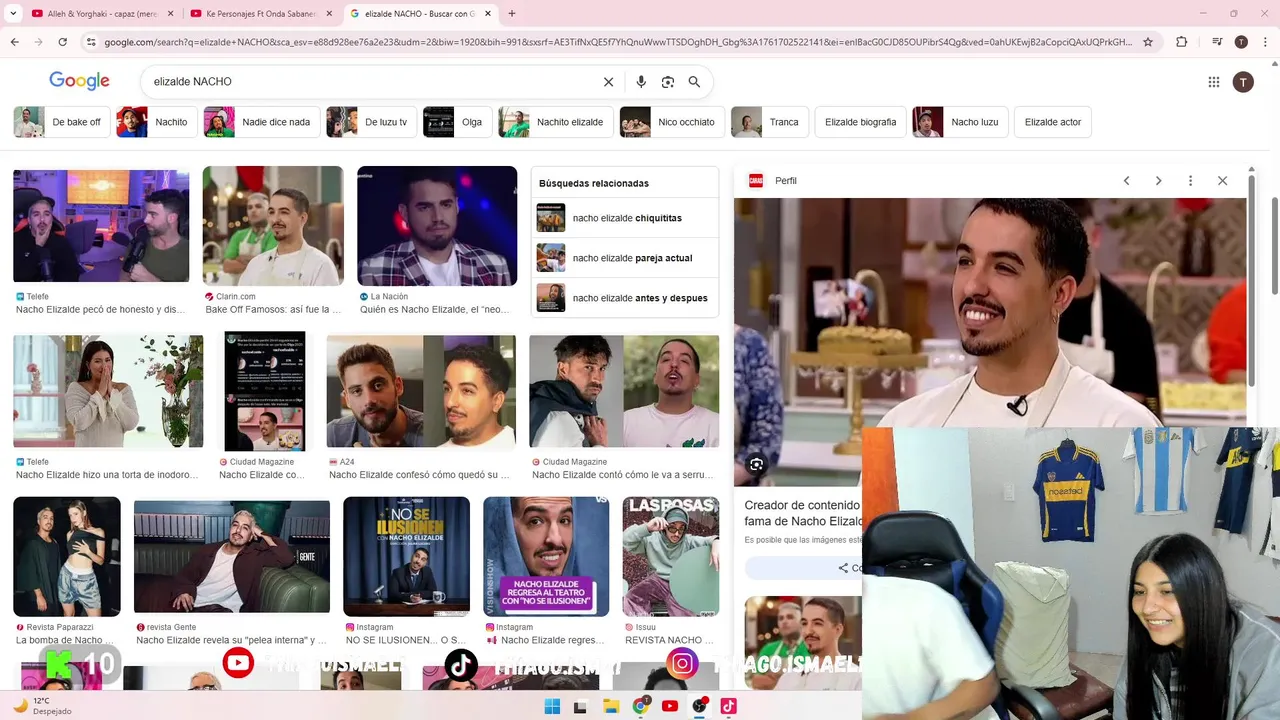Screen dimensions: 1280x720
Task: Switch to Ke Personajes Ft Onda Sabanera tab
Action: point(260,14)
